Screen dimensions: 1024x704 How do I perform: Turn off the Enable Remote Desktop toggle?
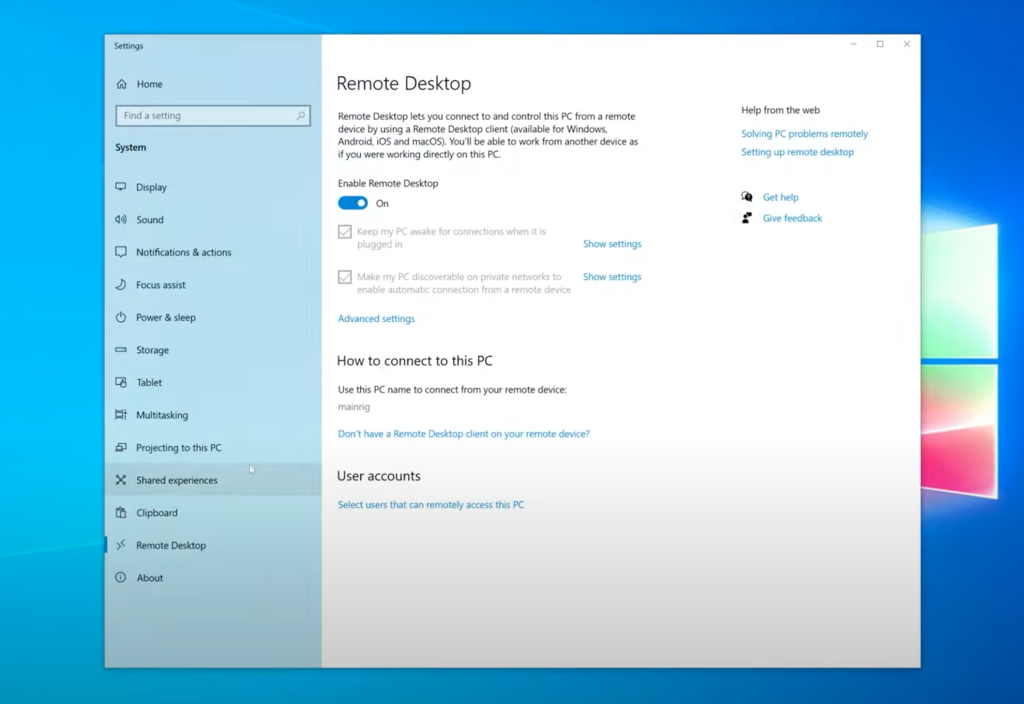tap(352, 203)
